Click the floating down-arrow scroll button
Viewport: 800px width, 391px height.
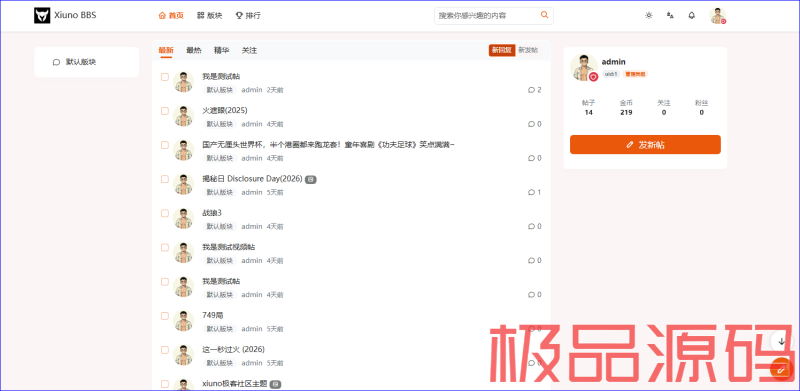781,341
